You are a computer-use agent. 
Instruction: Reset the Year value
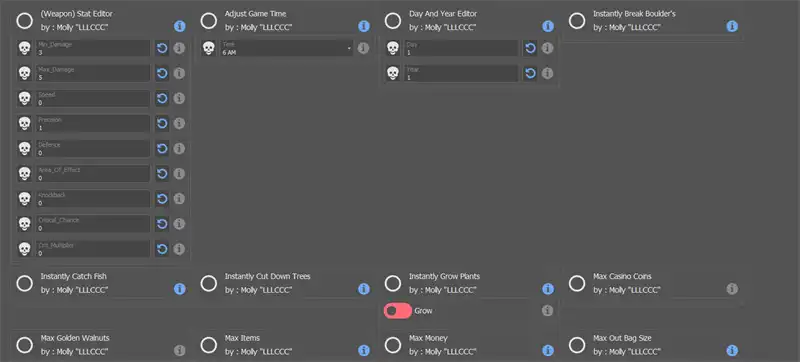[530, 73]
